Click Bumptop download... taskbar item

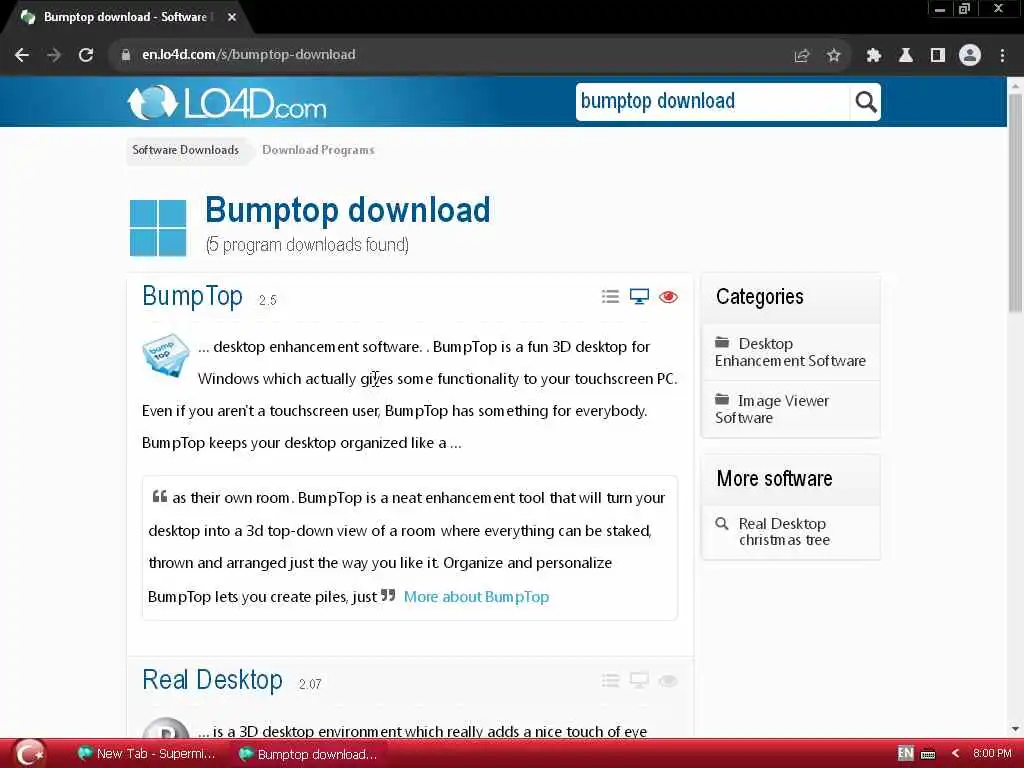307,754
